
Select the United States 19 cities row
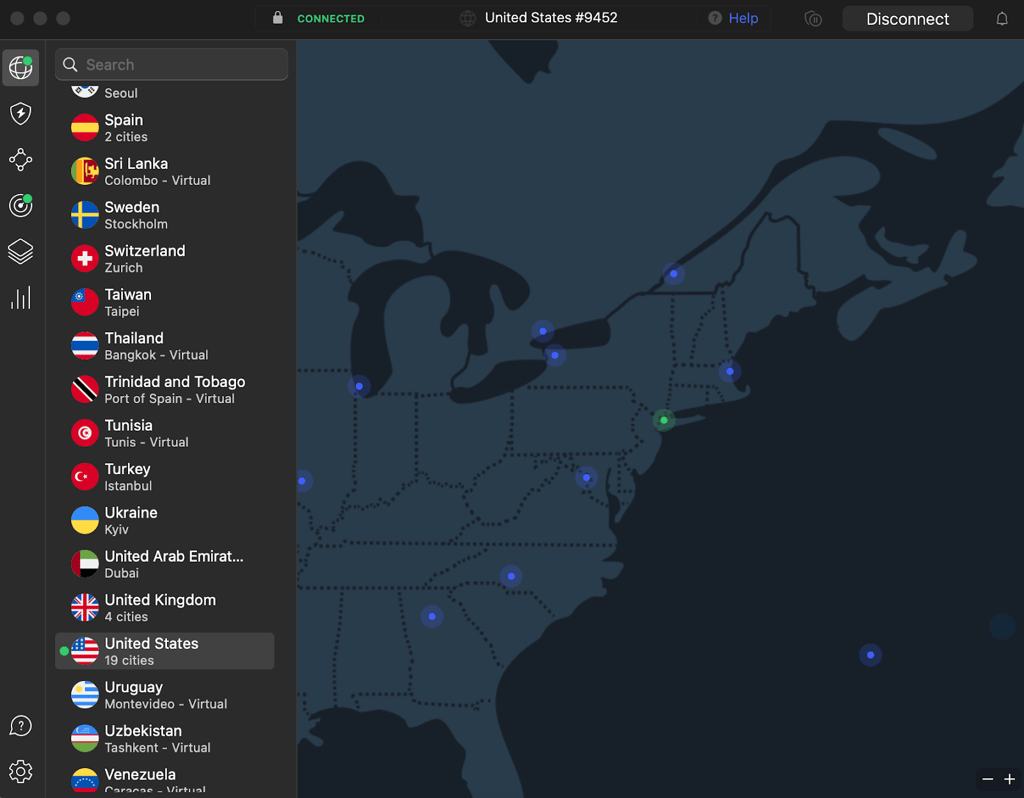pos(165,651)
